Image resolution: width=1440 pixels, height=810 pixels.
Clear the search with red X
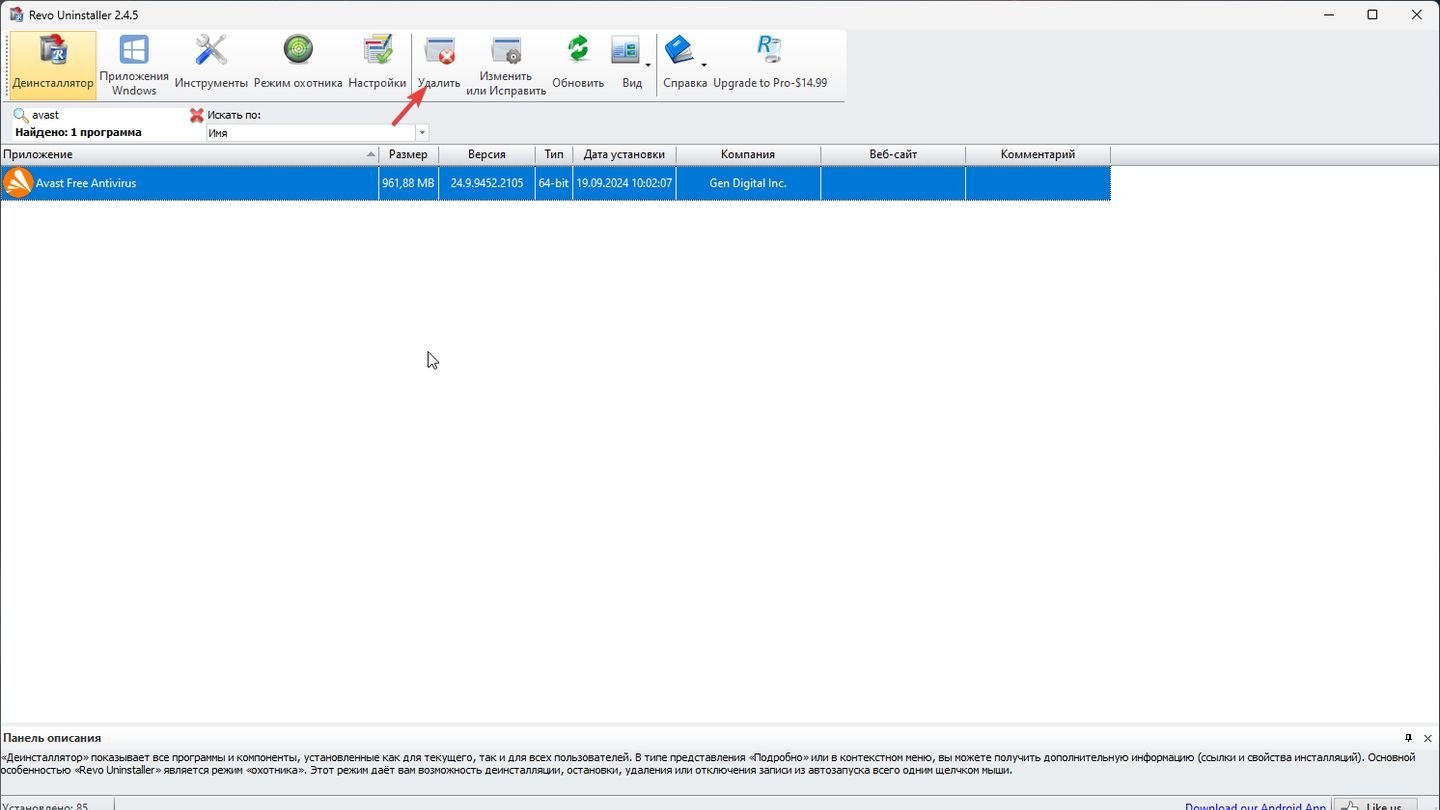[x=197, y=115]
